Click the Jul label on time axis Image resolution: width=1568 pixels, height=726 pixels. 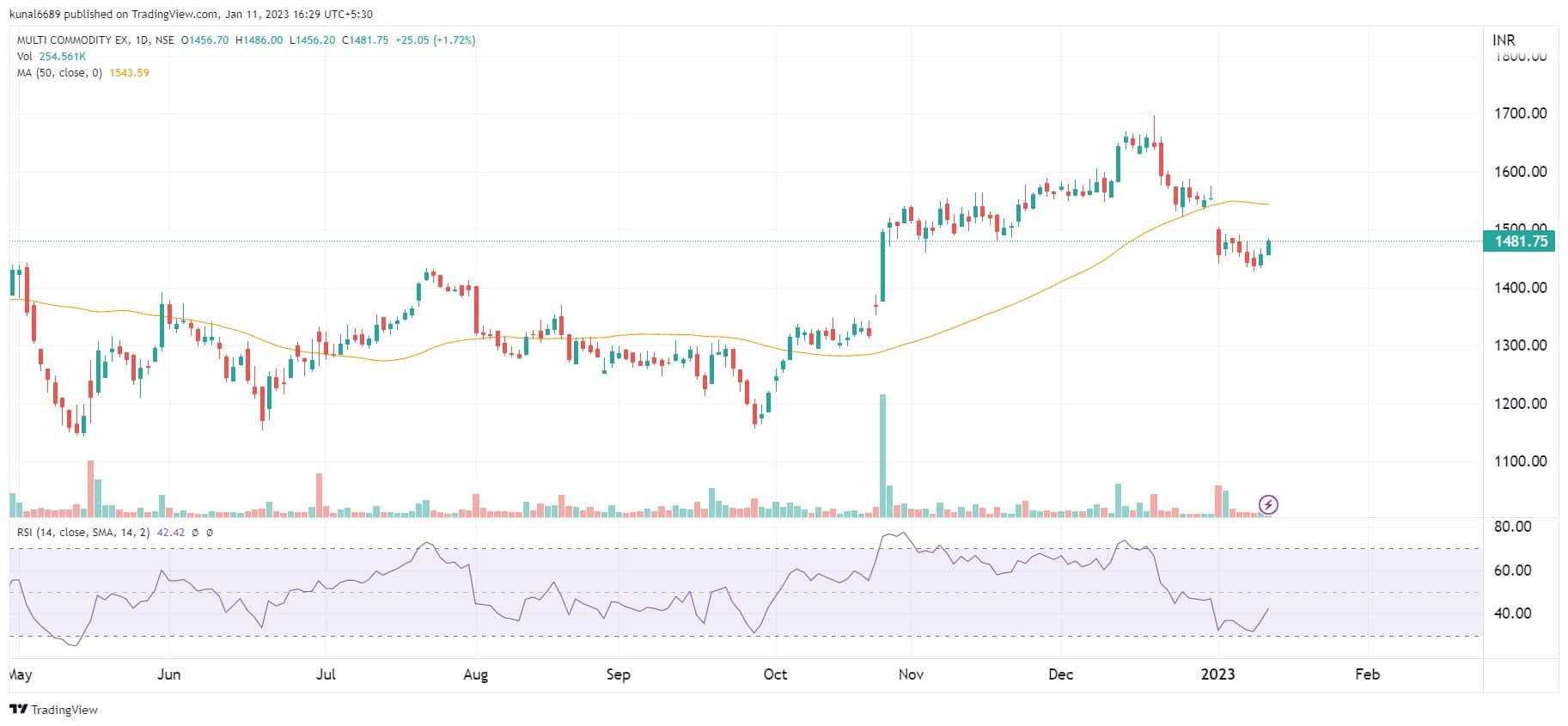coord(326,674)
